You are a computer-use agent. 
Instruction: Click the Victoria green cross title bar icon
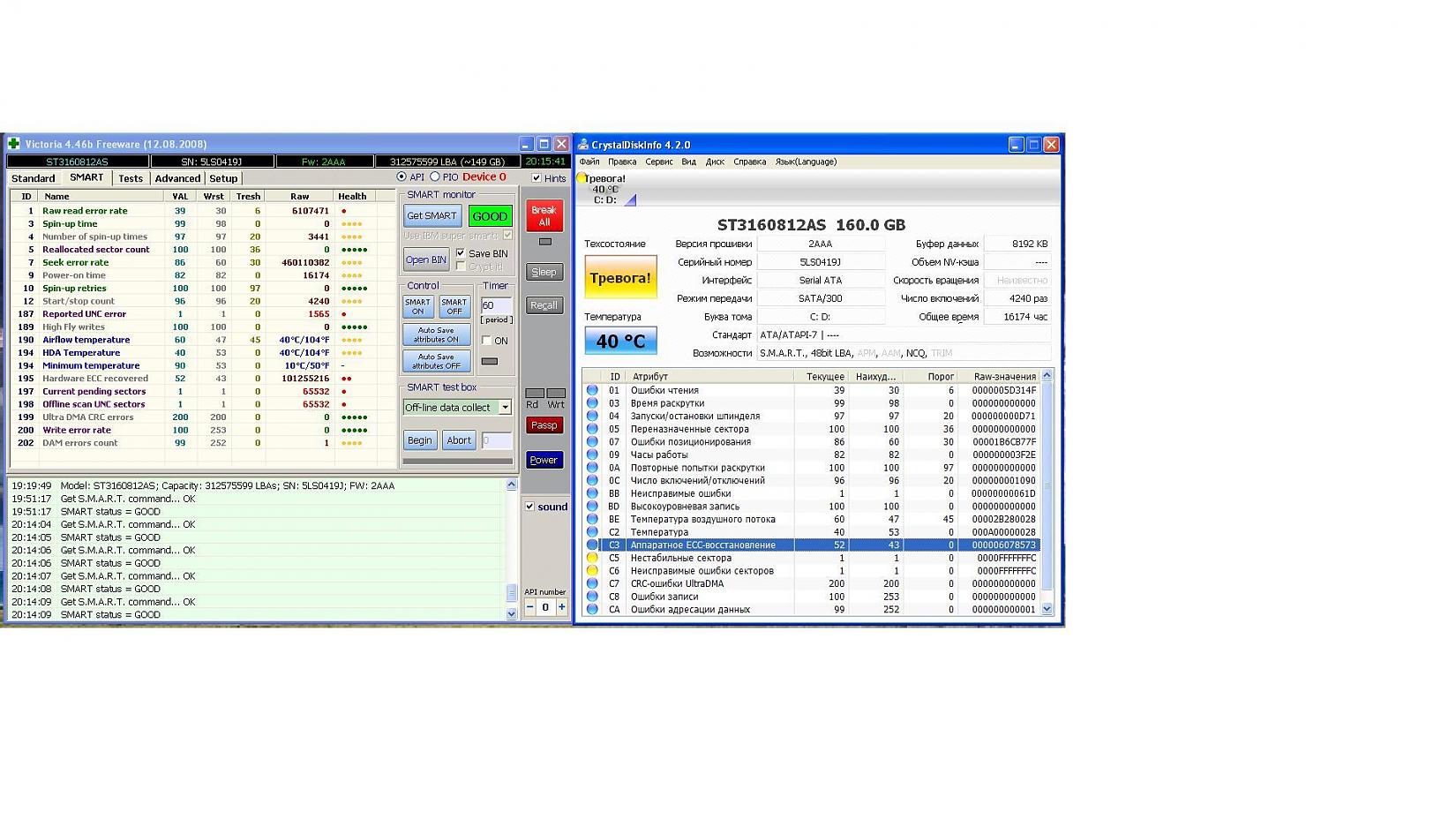tap(13, 144)
